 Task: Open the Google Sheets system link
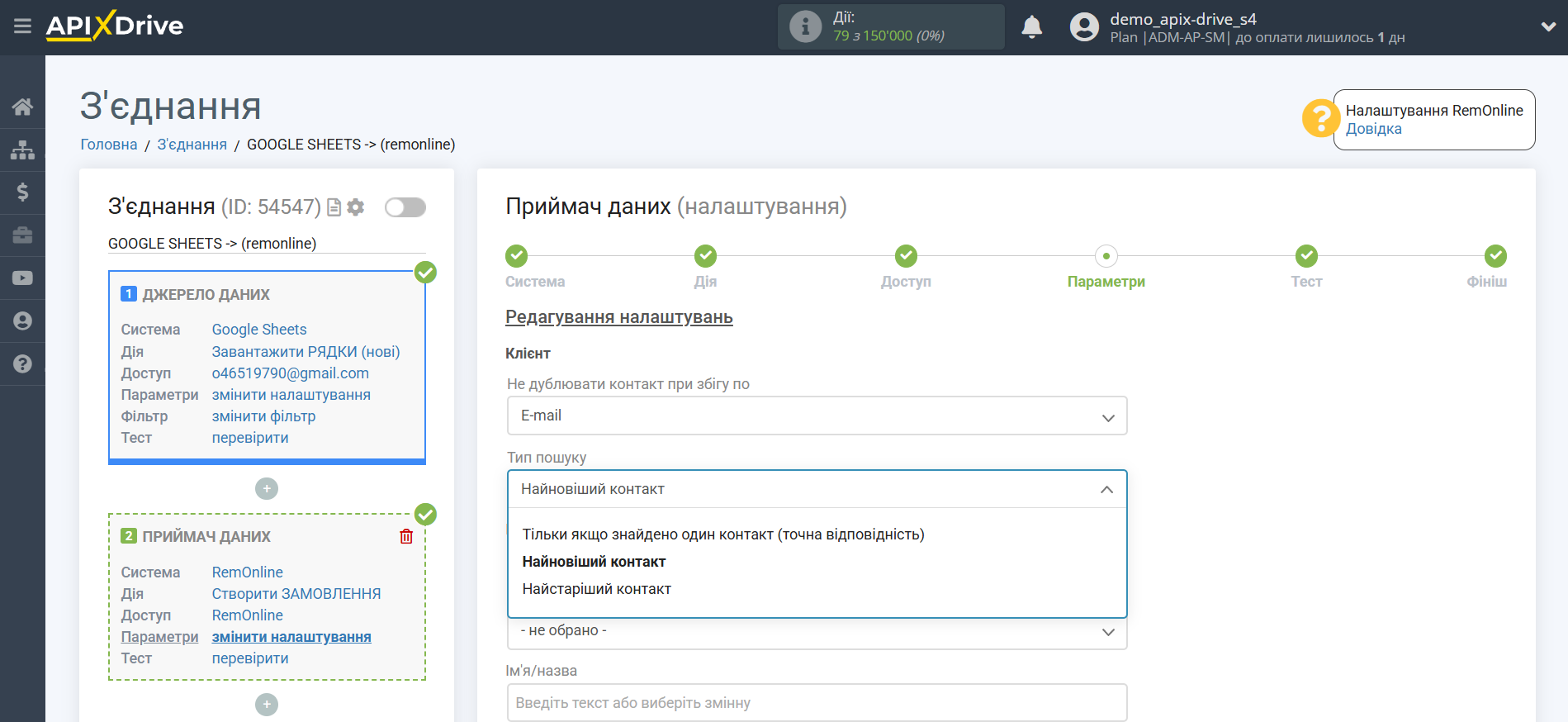259,330
